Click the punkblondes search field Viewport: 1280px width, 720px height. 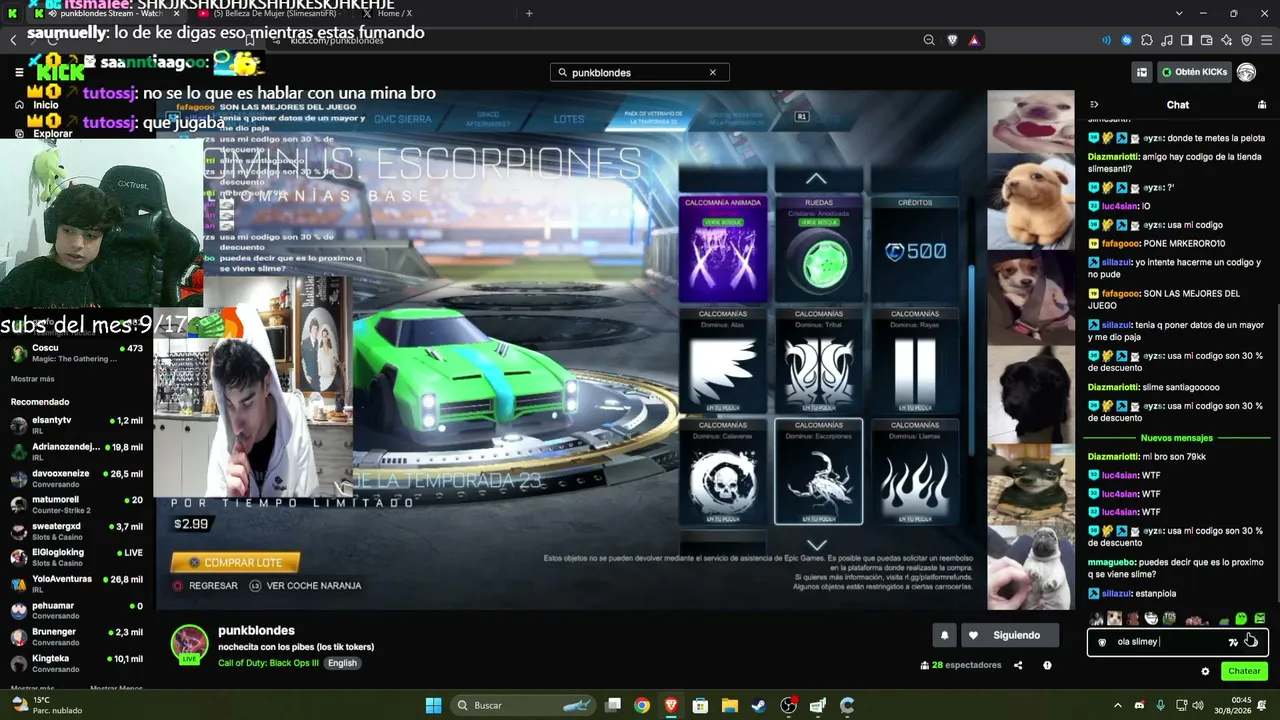tap(639, 72)
